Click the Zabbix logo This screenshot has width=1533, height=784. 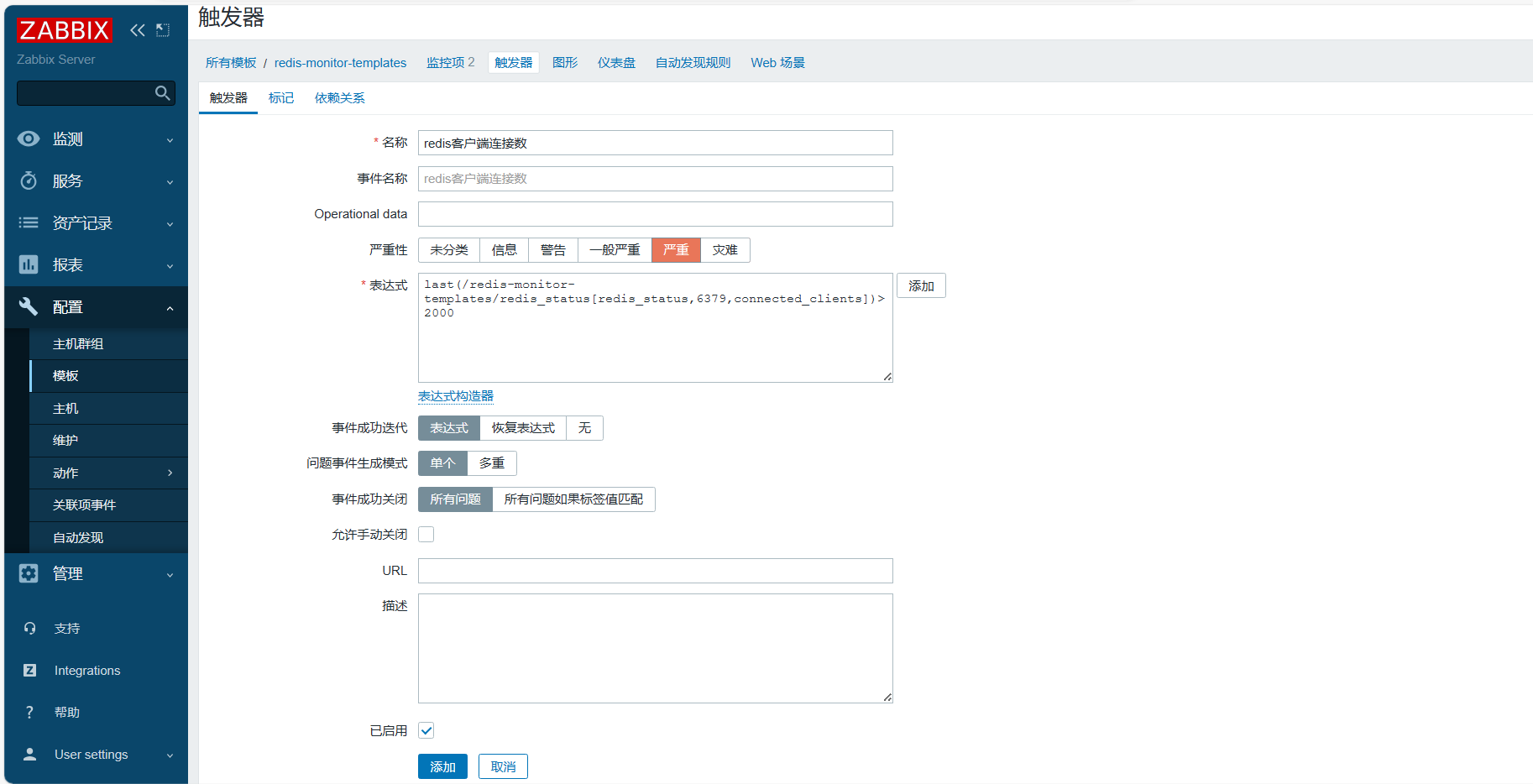point(64,30)
